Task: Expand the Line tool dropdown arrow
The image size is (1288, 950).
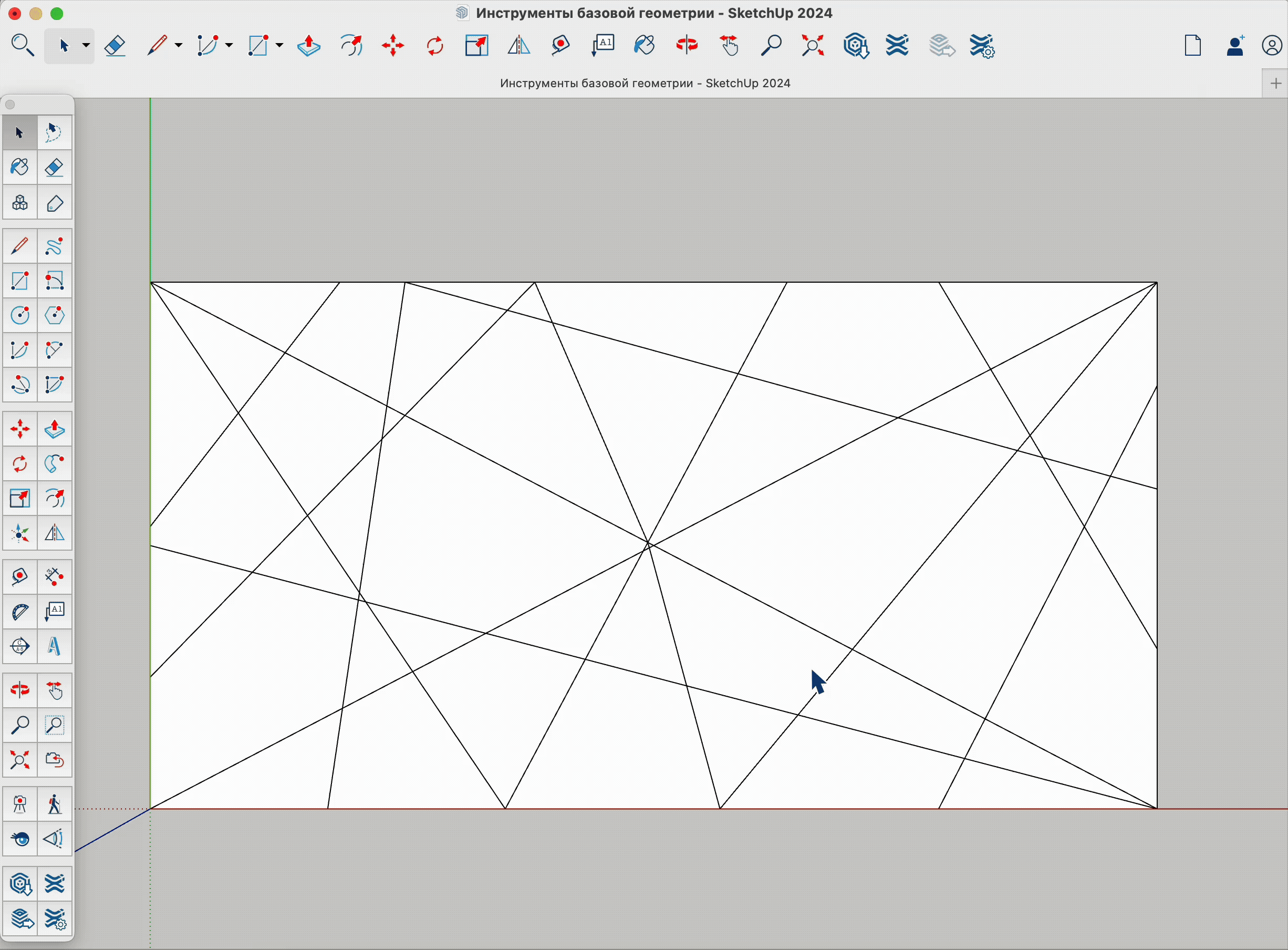Action: 179,45
